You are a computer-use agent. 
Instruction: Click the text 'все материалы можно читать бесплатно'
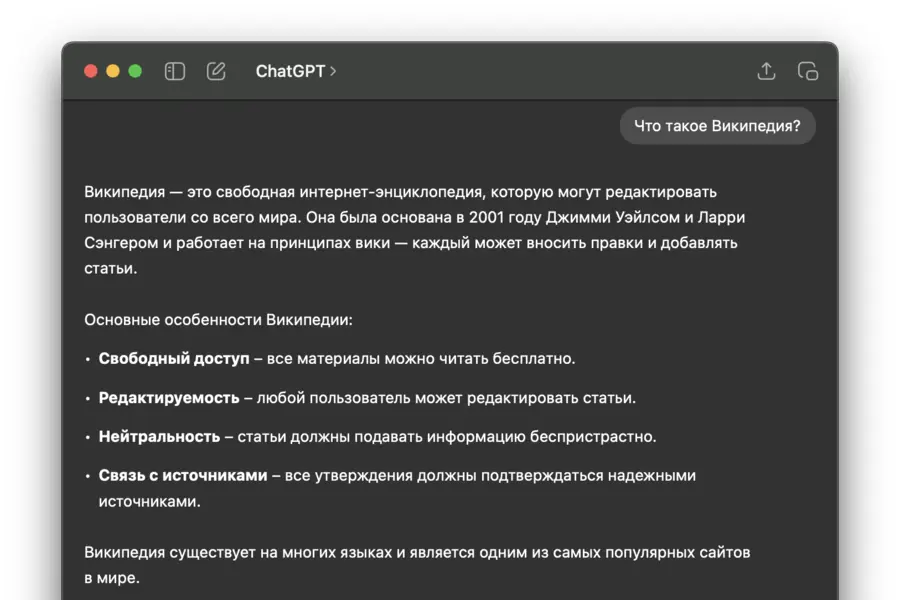coord(419,358)
